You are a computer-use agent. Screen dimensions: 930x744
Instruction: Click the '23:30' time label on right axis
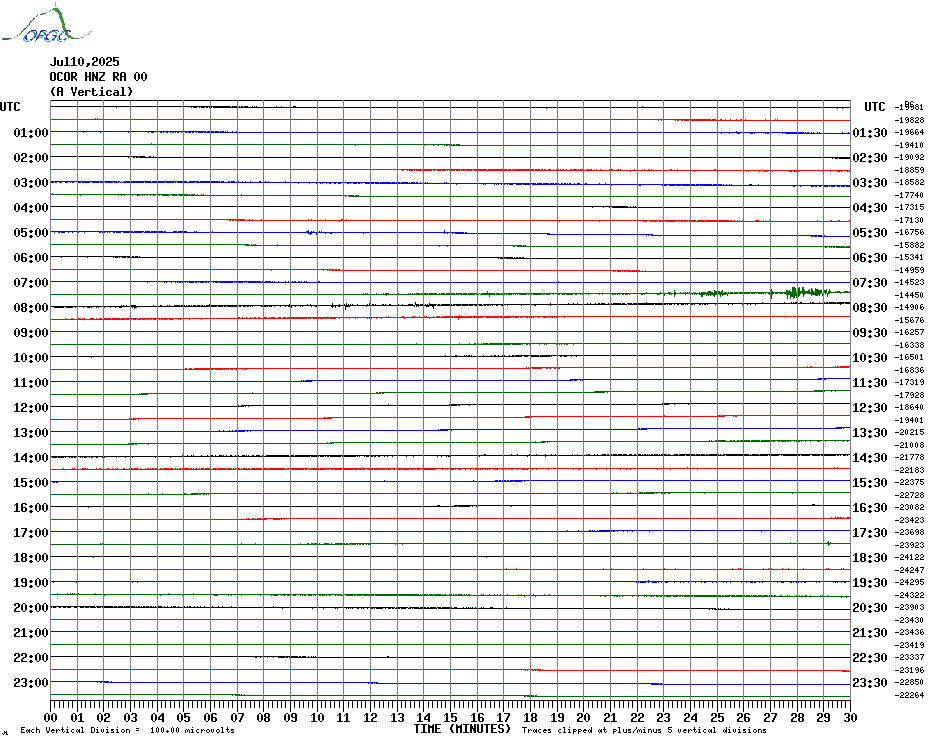click(870, 683)
